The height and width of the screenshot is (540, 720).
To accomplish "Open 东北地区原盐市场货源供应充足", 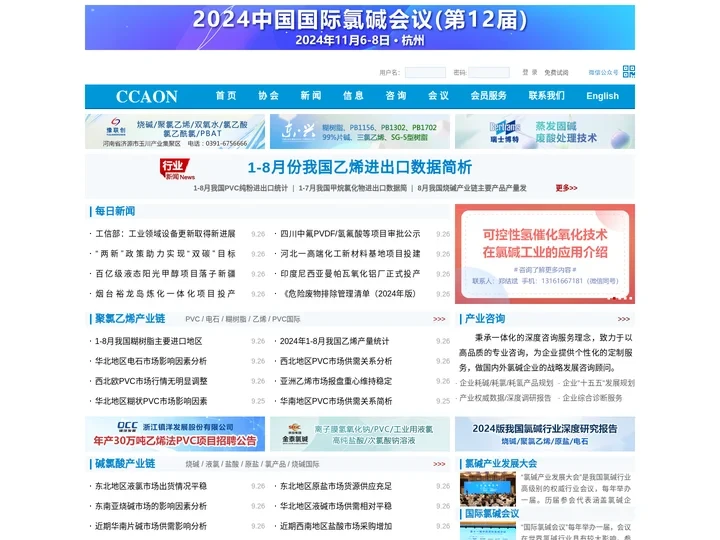I will point(336,486).
